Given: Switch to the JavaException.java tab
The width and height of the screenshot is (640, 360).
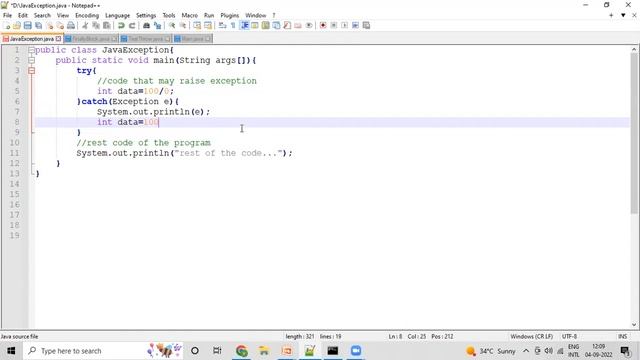Looking at the screenshot, I should click(x=31, y=39).
